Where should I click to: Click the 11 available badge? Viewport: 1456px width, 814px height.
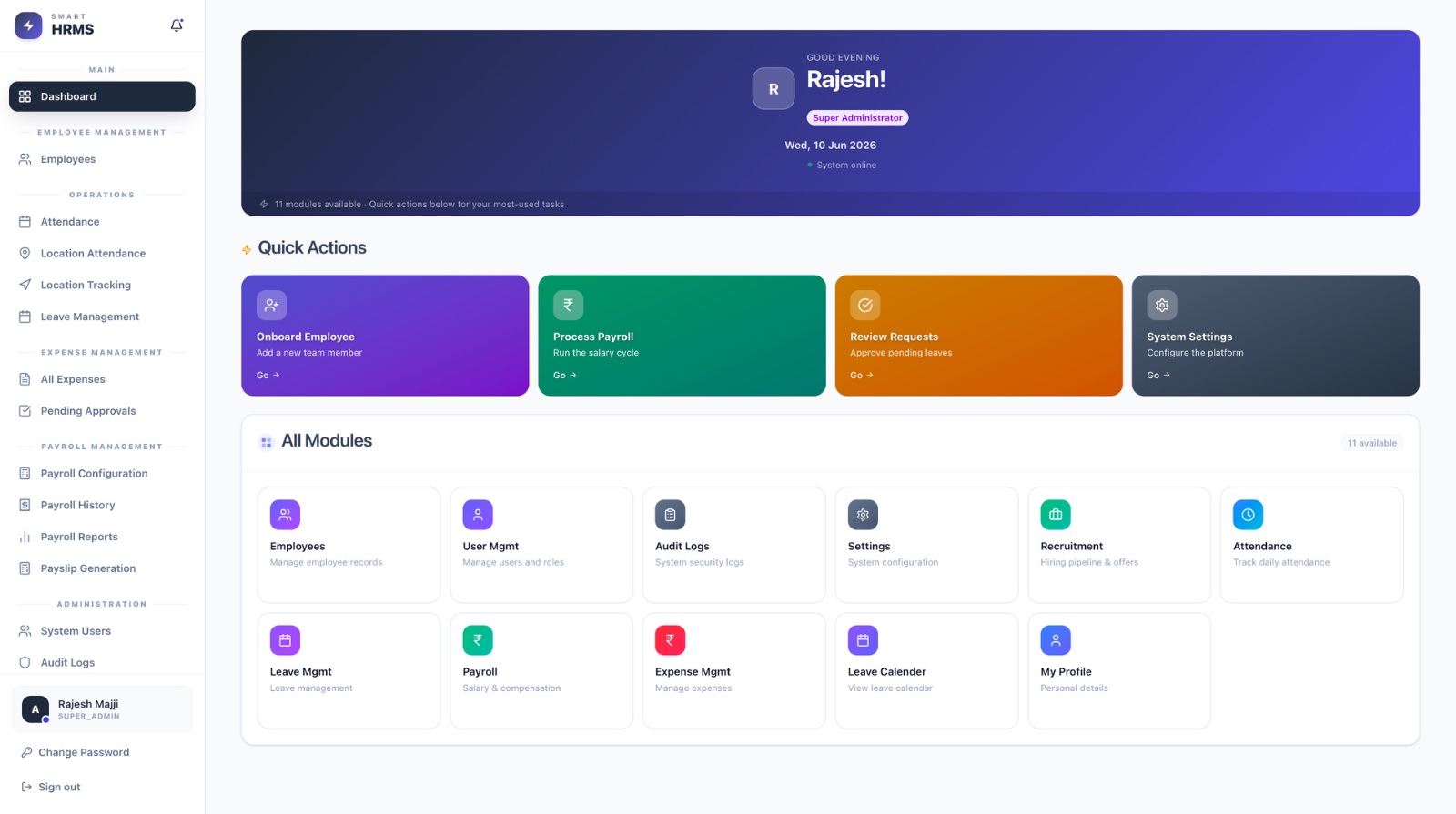point(1372,443)
